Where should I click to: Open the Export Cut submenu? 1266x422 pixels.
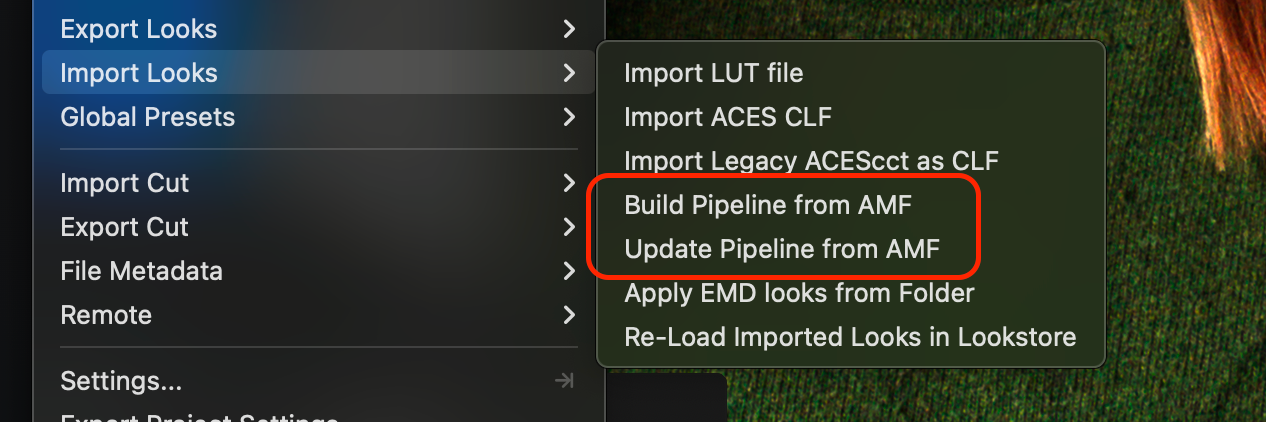coord(124,227)
